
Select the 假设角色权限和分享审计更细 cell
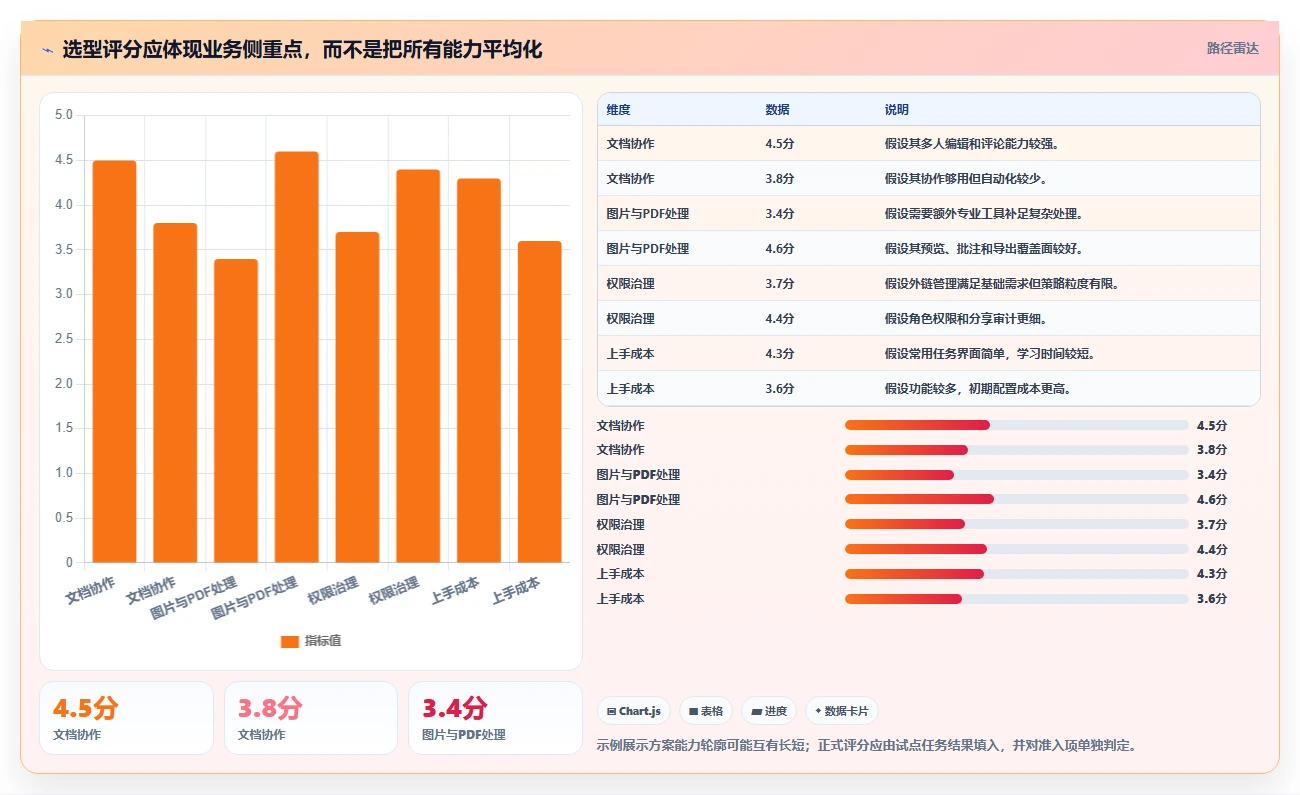[x=1068, y=319]
